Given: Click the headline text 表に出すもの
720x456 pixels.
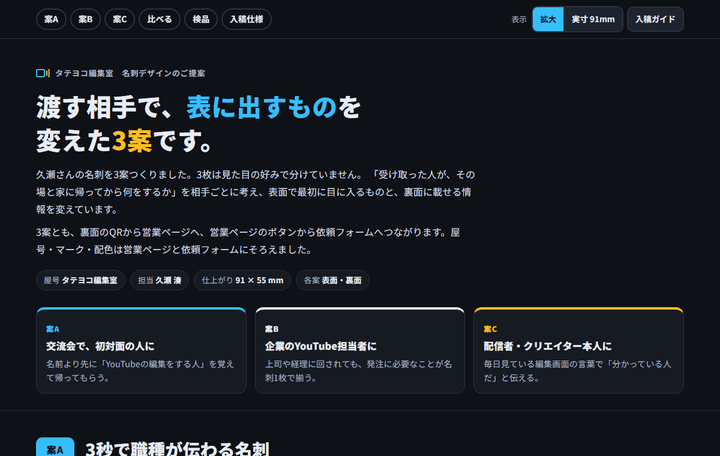Looking at the screenshot, I should pyautogui.click(x=261, y=107).
